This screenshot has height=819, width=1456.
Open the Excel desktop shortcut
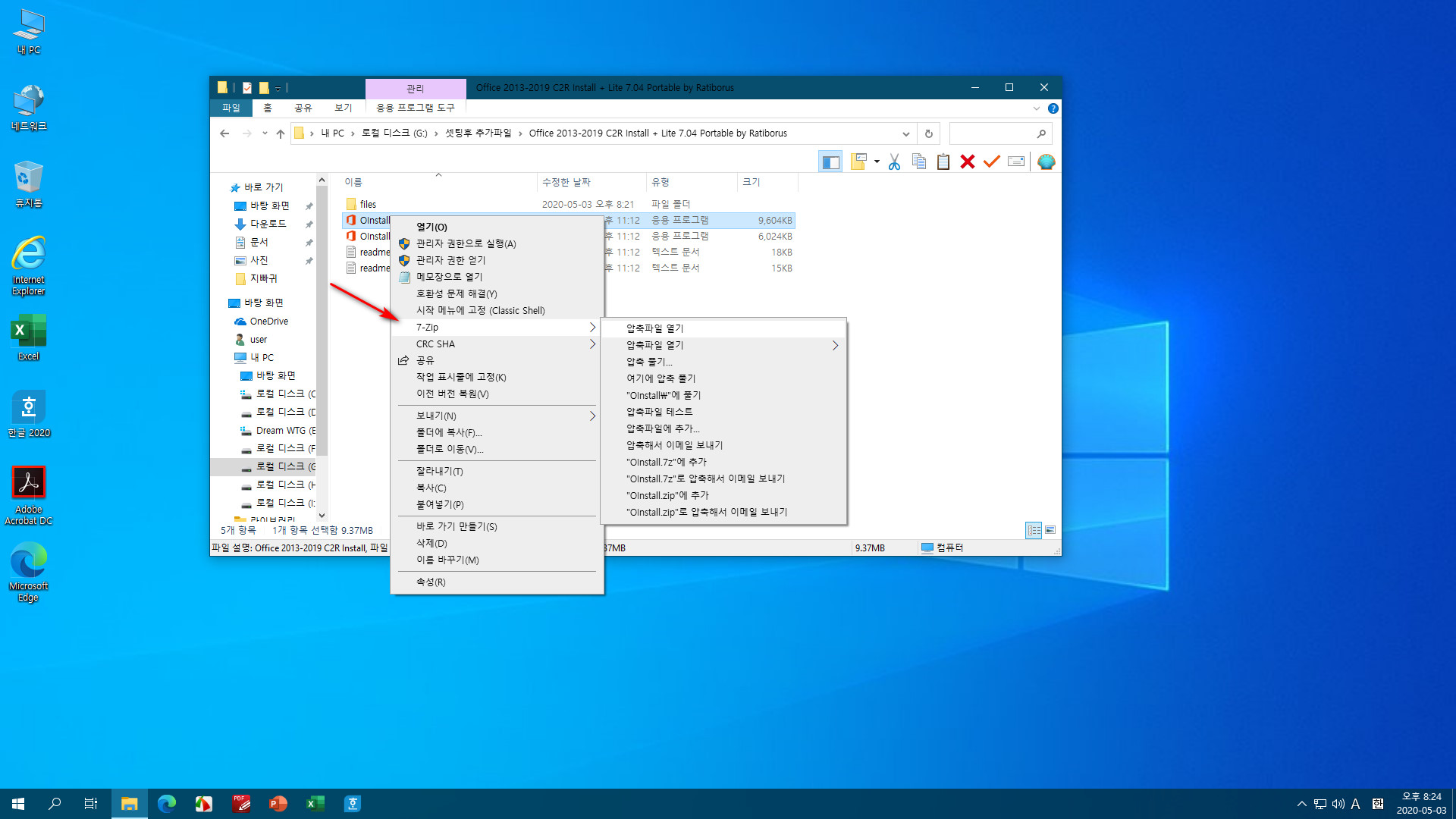(29, 337)
